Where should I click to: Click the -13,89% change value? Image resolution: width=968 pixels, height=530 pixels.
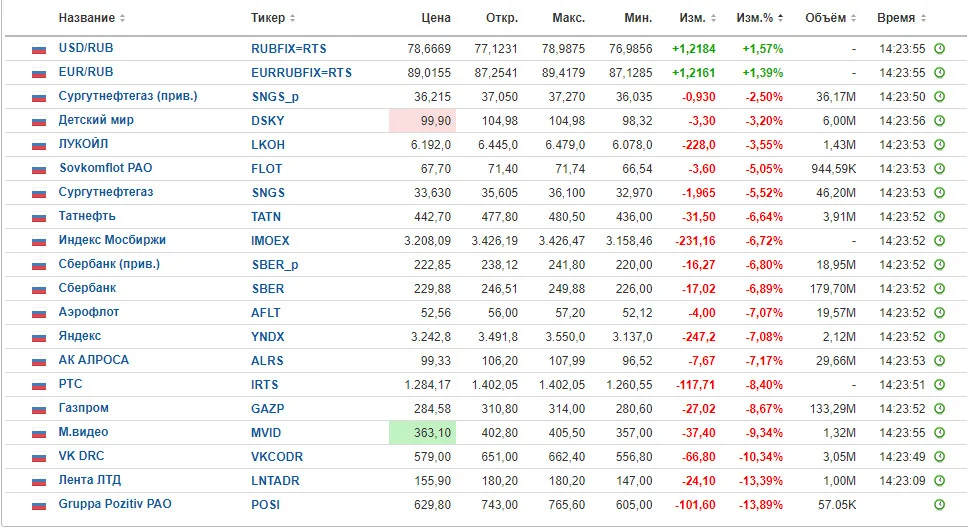tap(761, 505)
